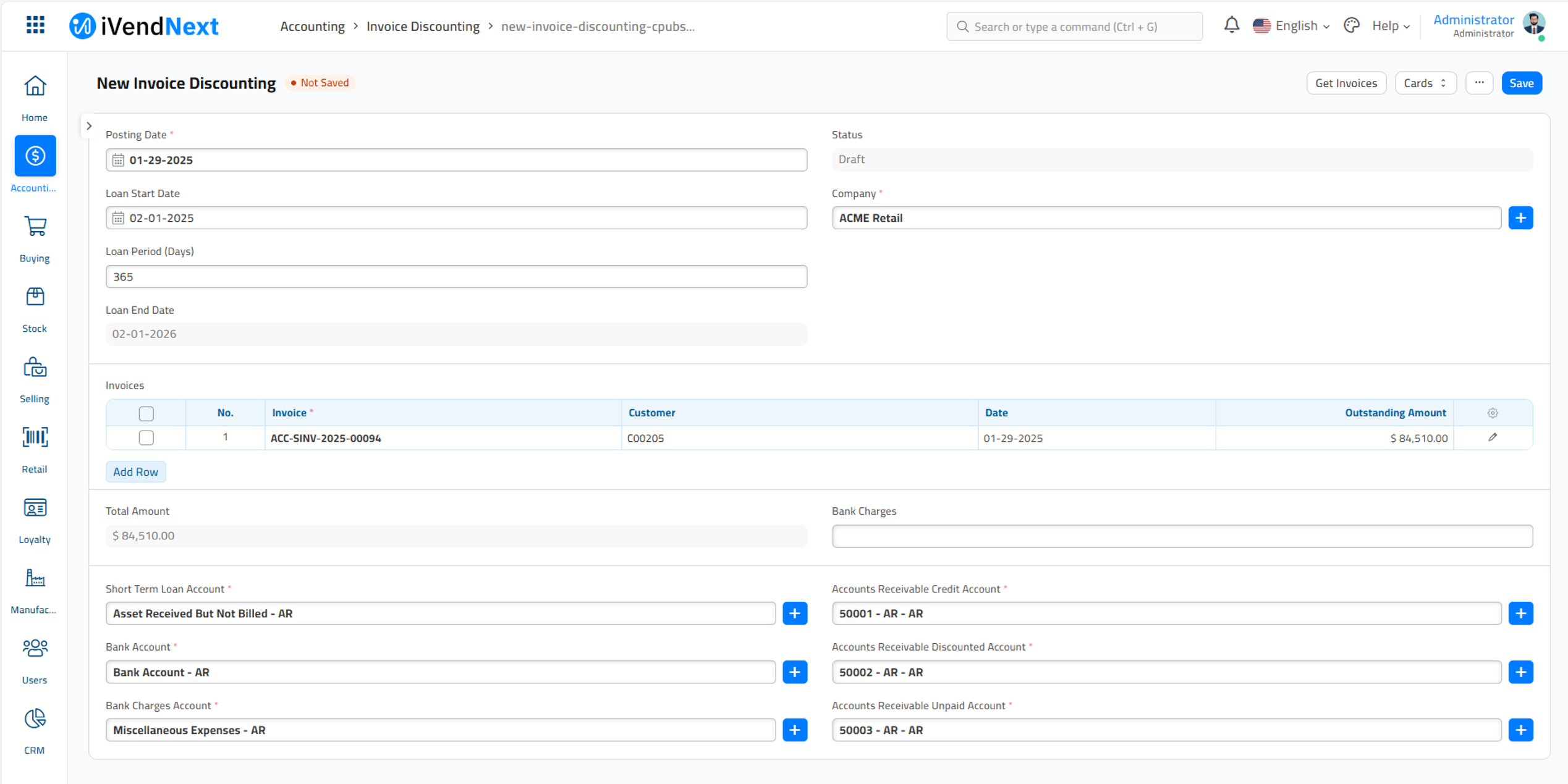Check the invoice table header checkbox
Image resolution: width=1568 pixels, height=784 pixels.
tap(146, 413)
